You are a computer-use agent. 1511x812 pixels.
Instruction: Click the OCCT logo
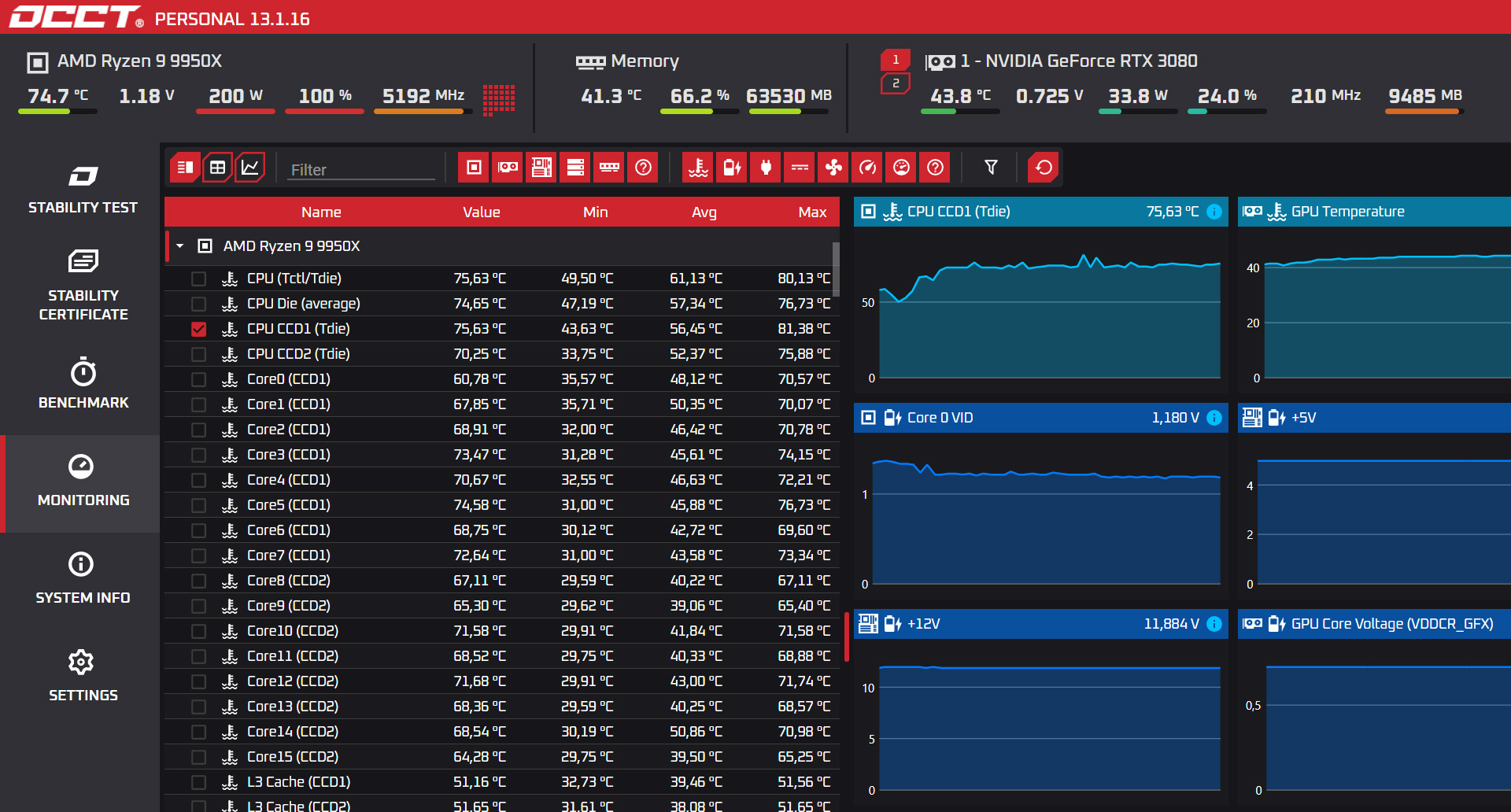76,17
